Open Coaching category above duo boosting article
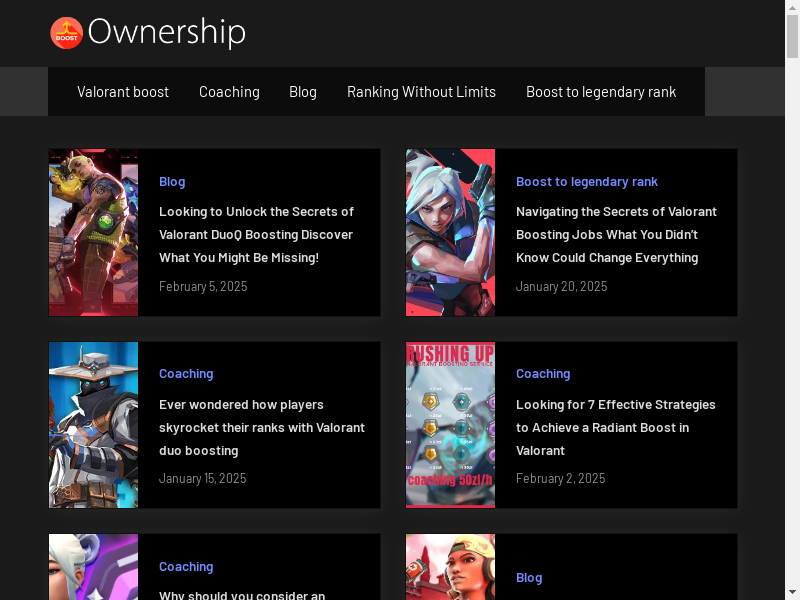This screenshot has width=800, height=600. click(x=186, y=374)
